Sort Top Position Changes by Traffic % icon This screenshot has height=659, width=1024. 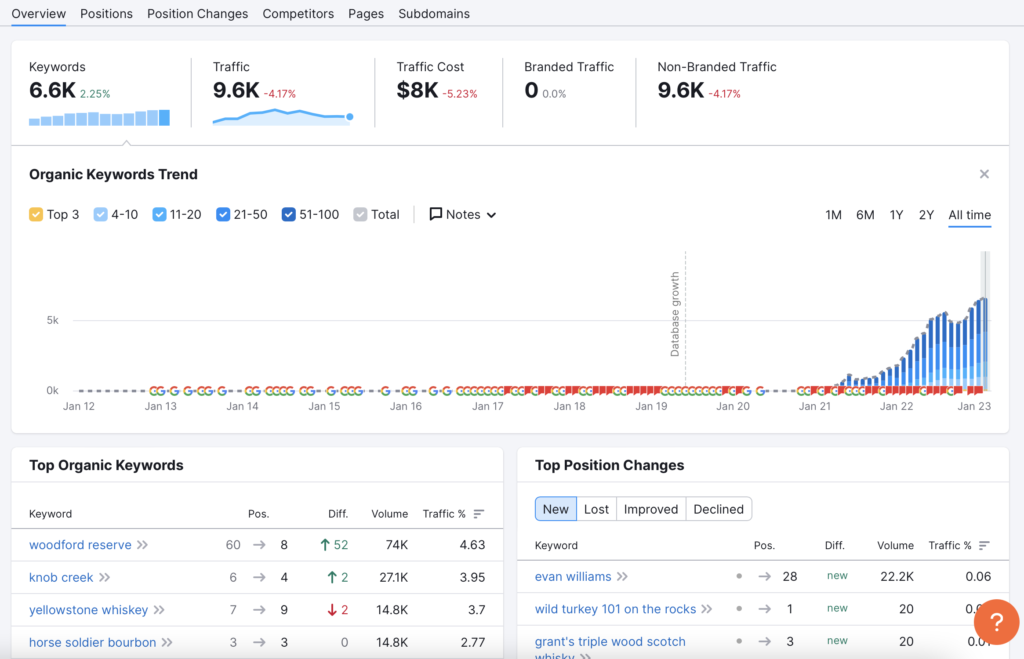[x=984, y=545]
